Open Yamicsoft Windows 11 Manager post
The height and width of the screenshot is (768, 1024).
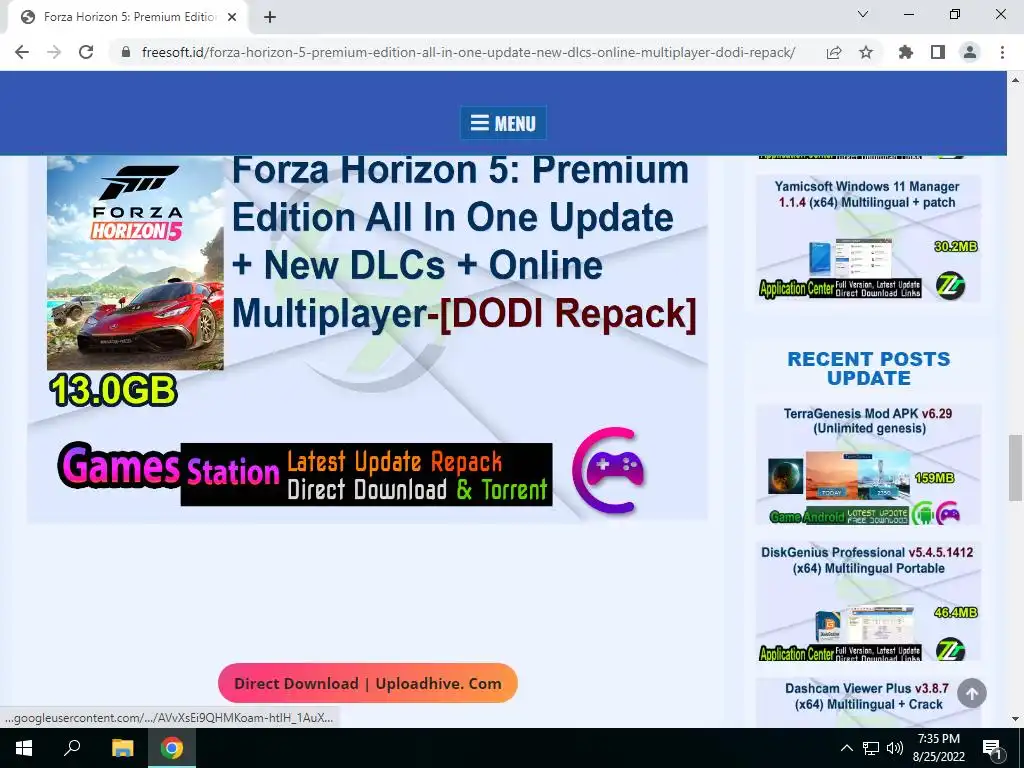[867, 195]
